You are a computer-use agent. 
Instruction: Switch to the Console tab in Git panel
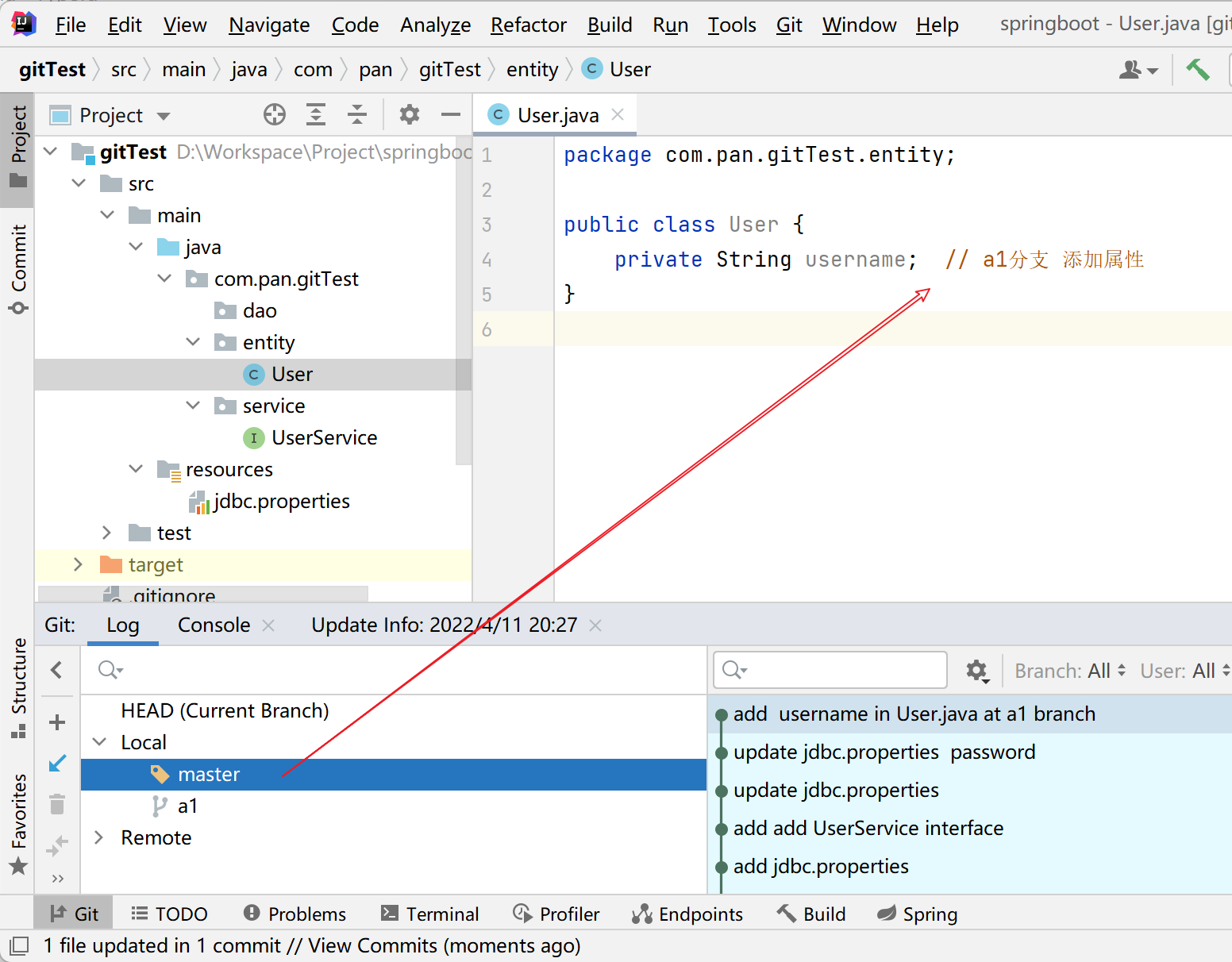tap(214, 625)
